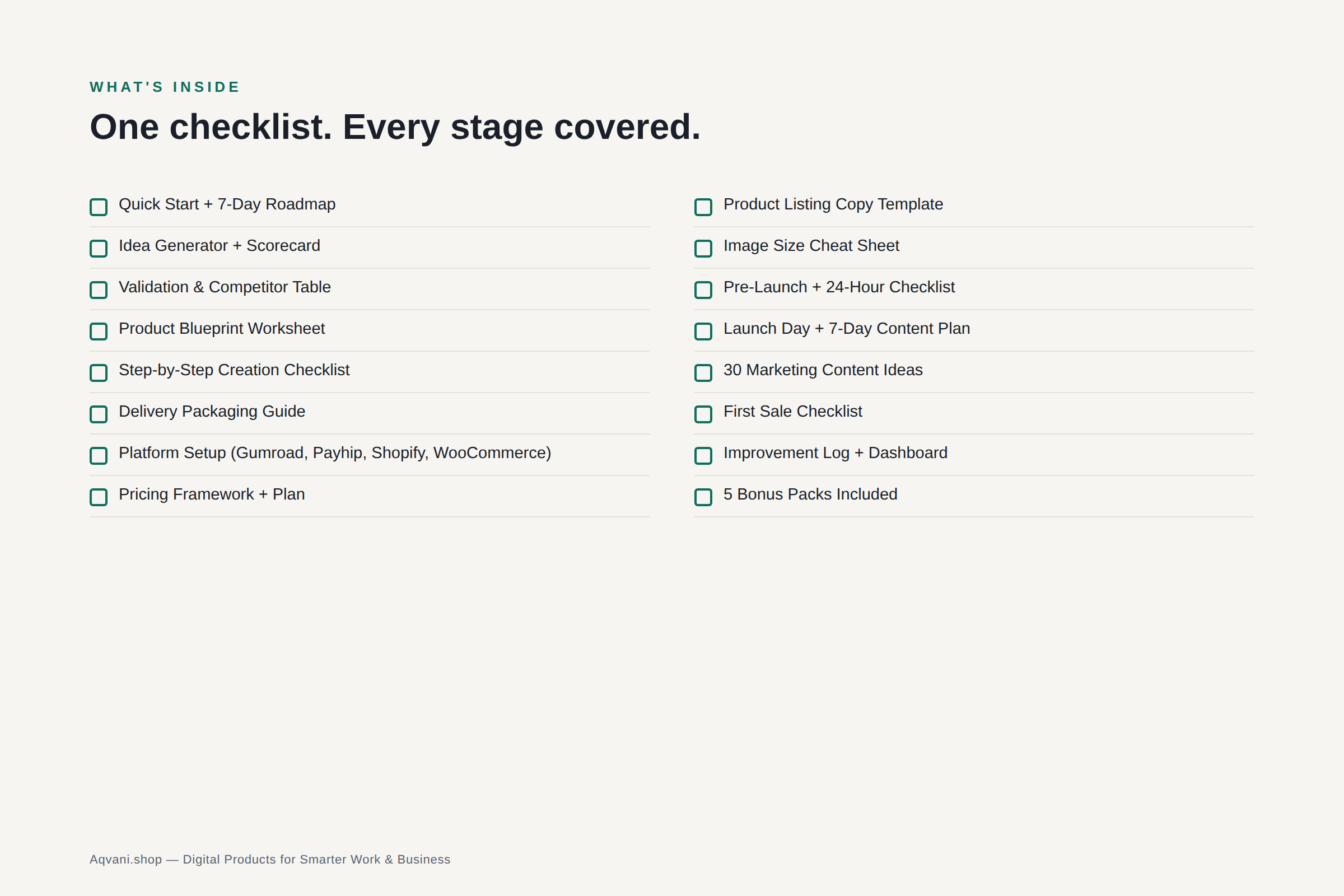
Task: Check 30 Marketing Content Ideas box
Action: (x=703, y=372)
